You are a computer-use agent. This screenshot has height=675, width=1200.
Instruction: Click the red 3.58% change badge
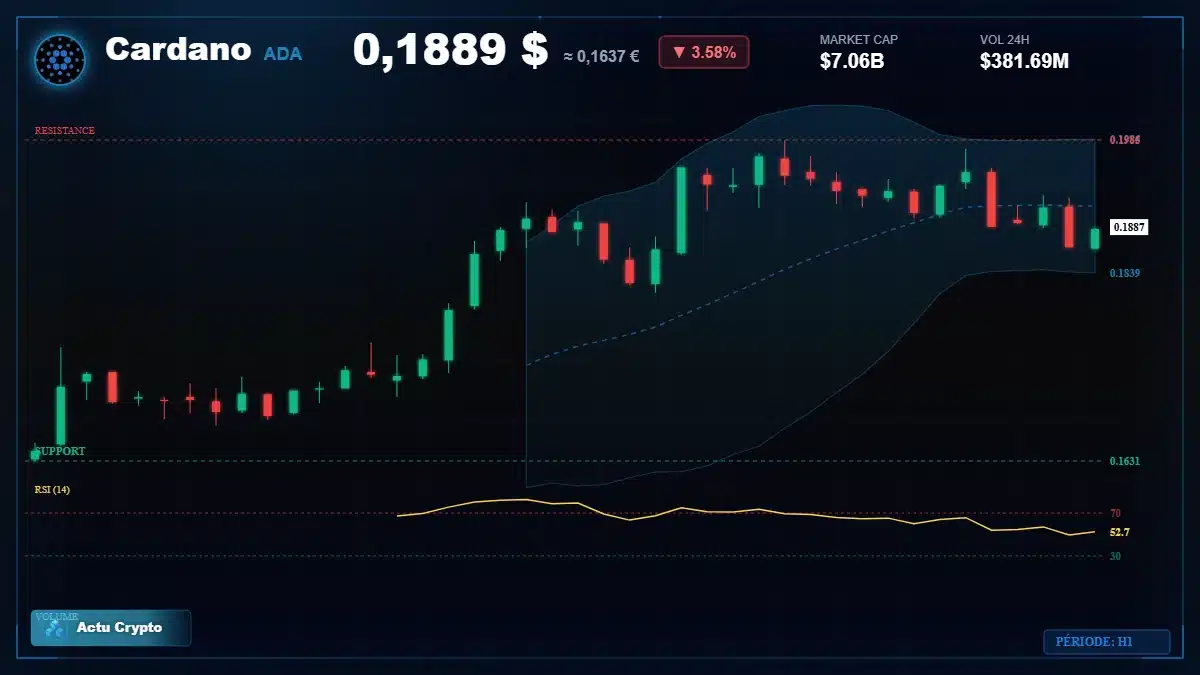click(x=704, y=52)
